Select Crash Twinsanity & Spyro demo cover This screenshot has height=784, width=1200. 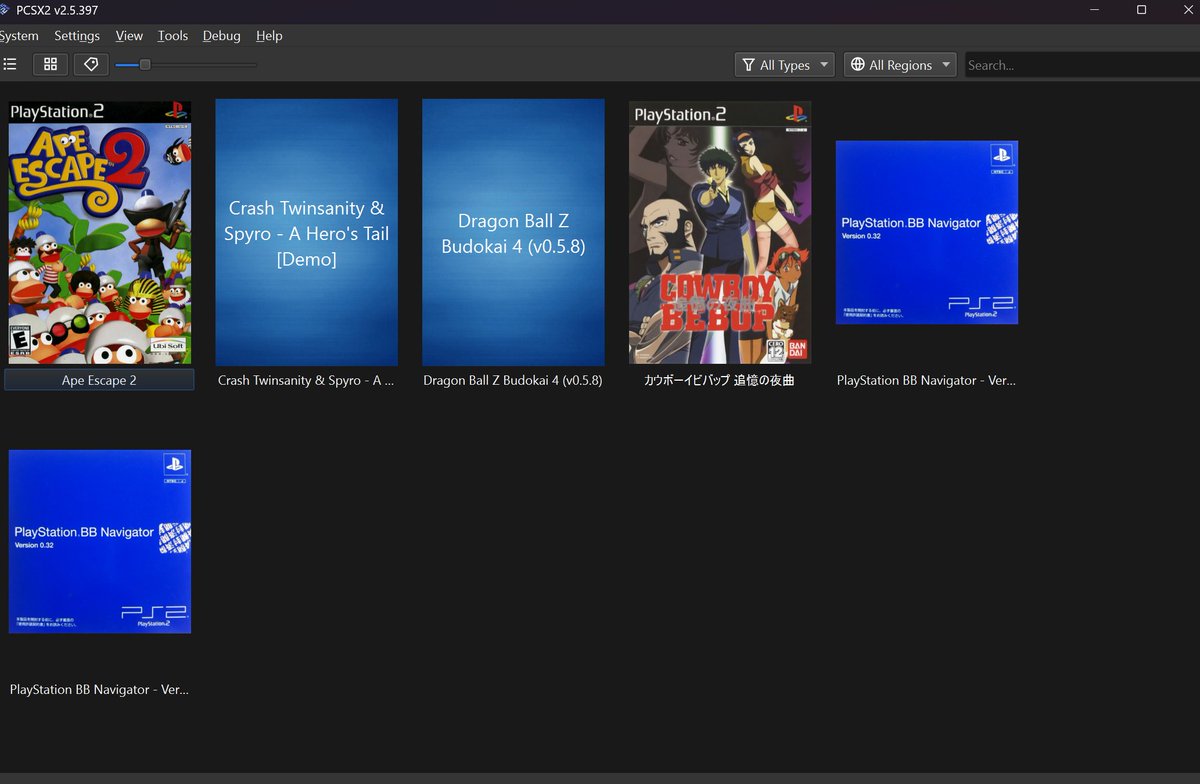click(307, 232)
